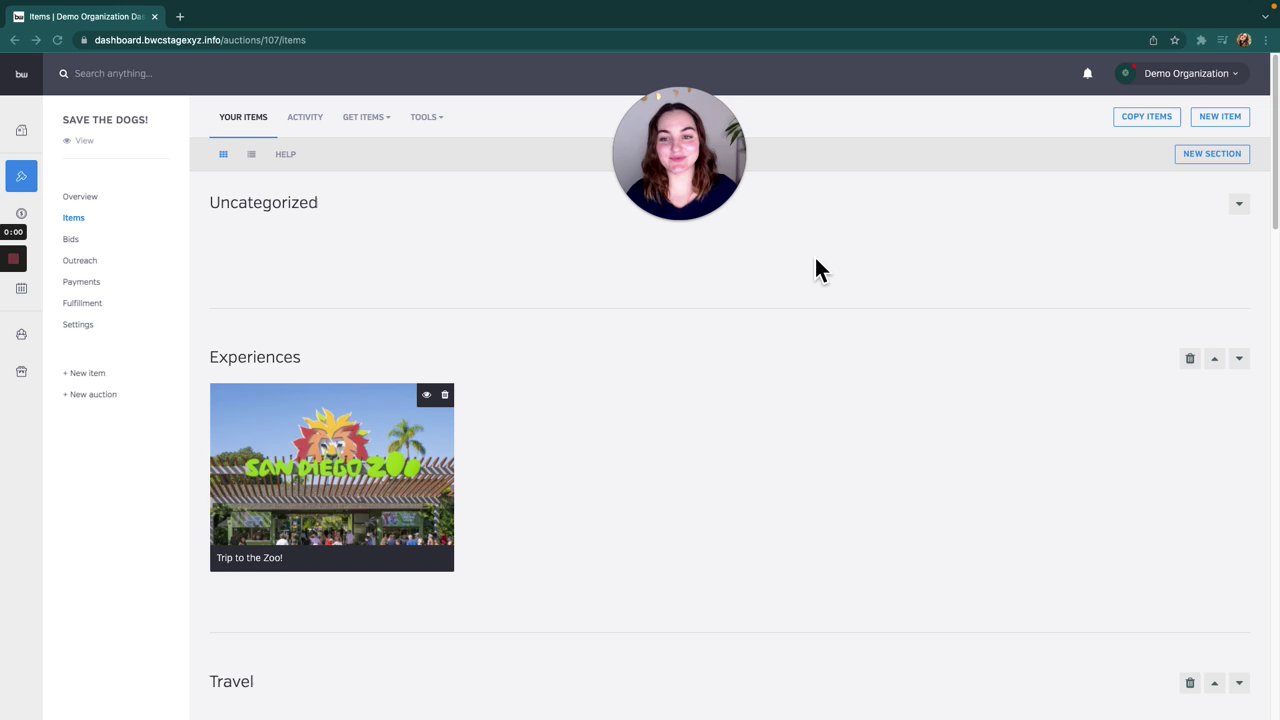
Task: Toggle visibility of Trip to the Zoo item
Action: [426, 395]
